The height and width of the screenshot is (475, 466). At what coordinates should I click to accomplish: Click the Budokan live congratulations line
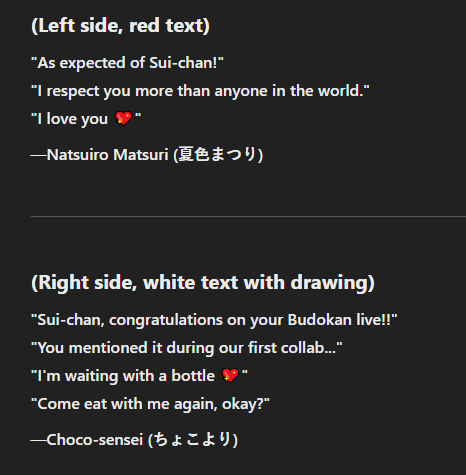coord(214,320)
